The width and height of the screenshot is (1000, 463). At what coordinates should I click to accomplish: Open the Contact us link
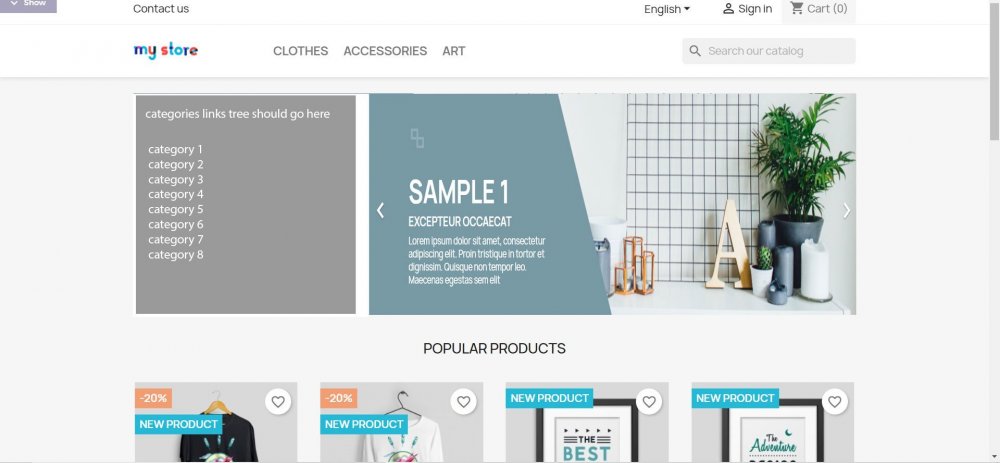[x=161, y=9]
